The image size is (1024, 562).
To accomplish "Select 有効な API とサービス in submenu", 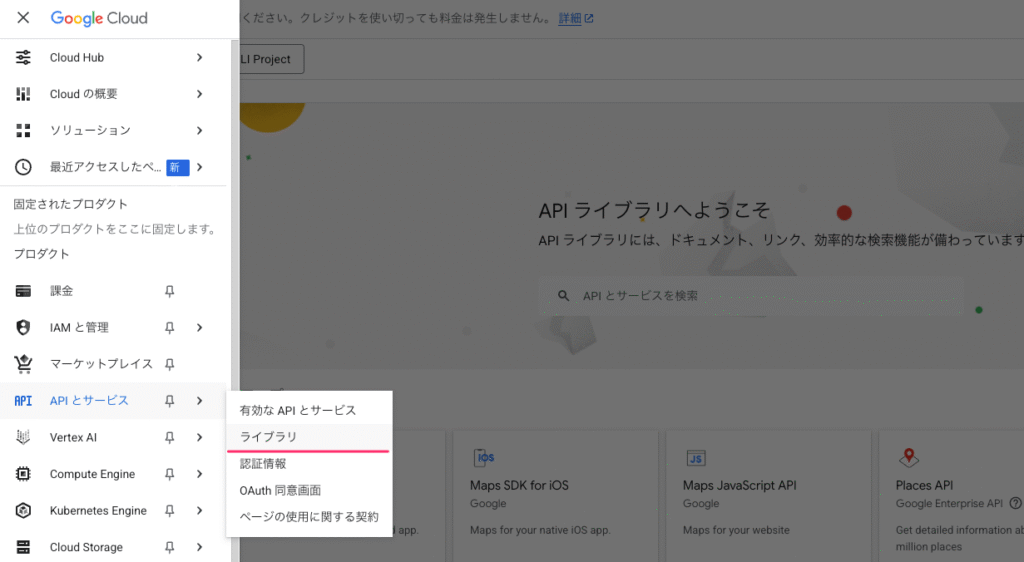I will pos(310,411).
